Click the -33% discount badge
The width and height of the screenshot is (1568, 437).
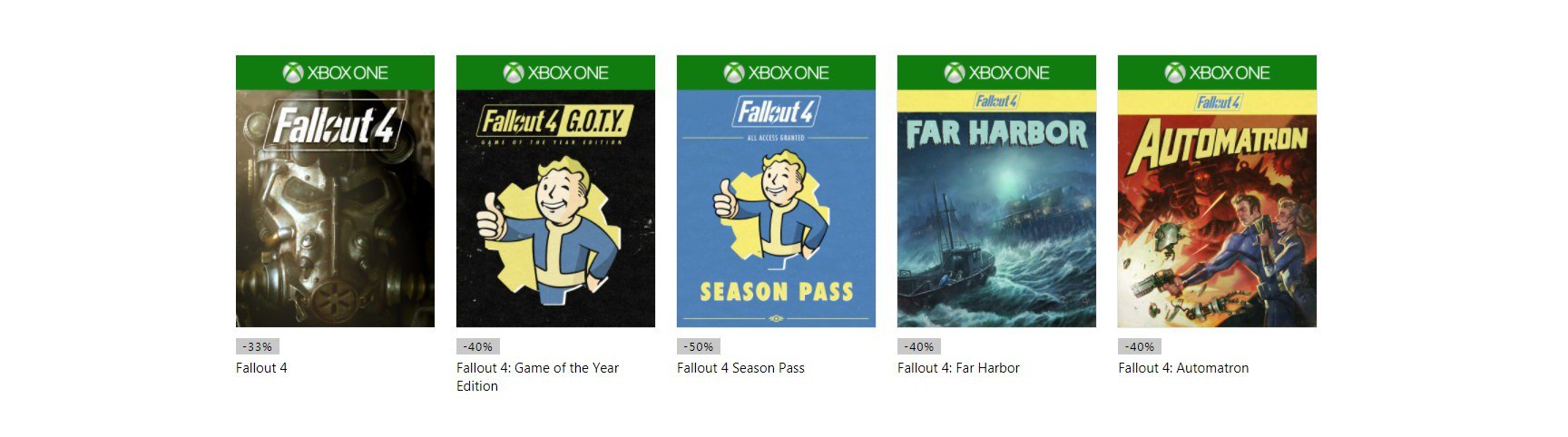coord(258,346)
